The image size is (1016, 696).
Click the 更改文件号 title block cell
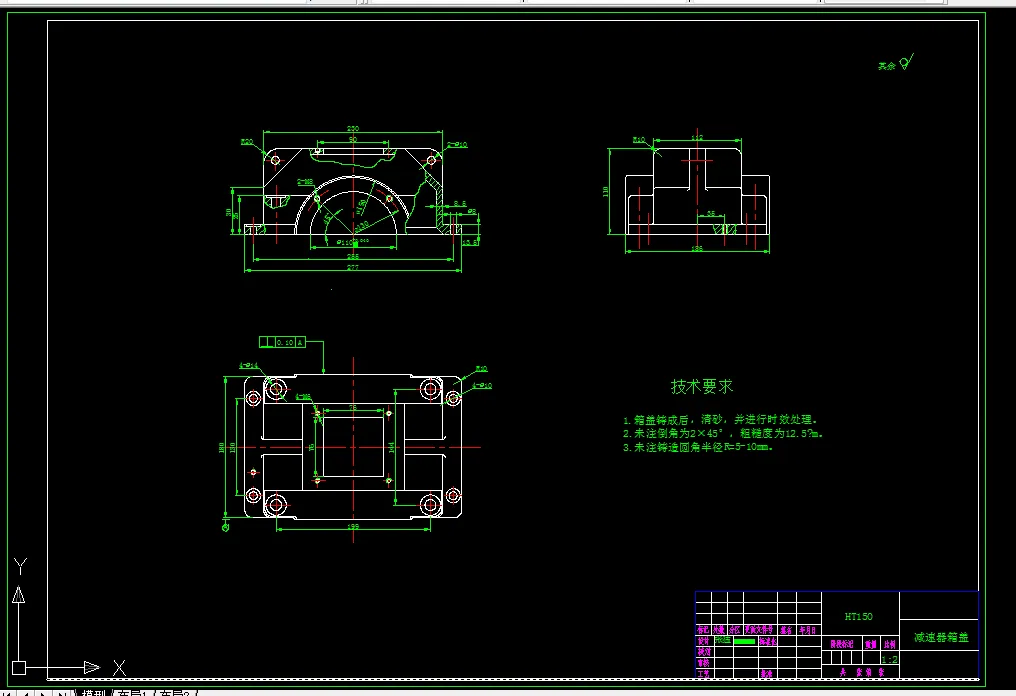tap(759, 630)
